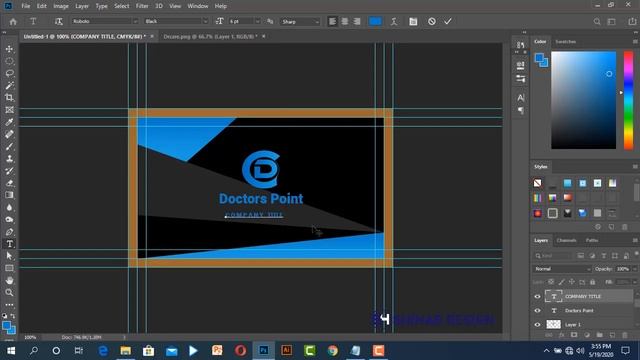Open the Image menu
Image resolution: width=640 pixels, height=360 pixels.
click(x=61, y=6)
